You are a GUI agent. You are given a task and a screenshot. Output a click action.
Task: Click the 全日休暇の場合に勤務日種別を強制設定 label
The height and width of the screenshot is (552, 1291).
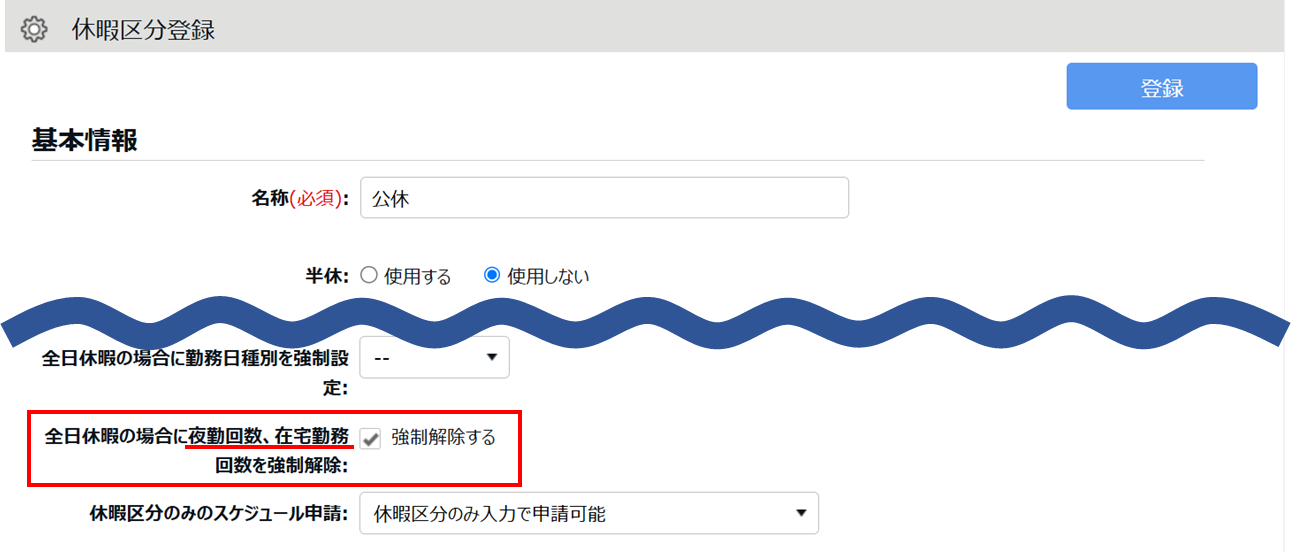click(194, 371)
